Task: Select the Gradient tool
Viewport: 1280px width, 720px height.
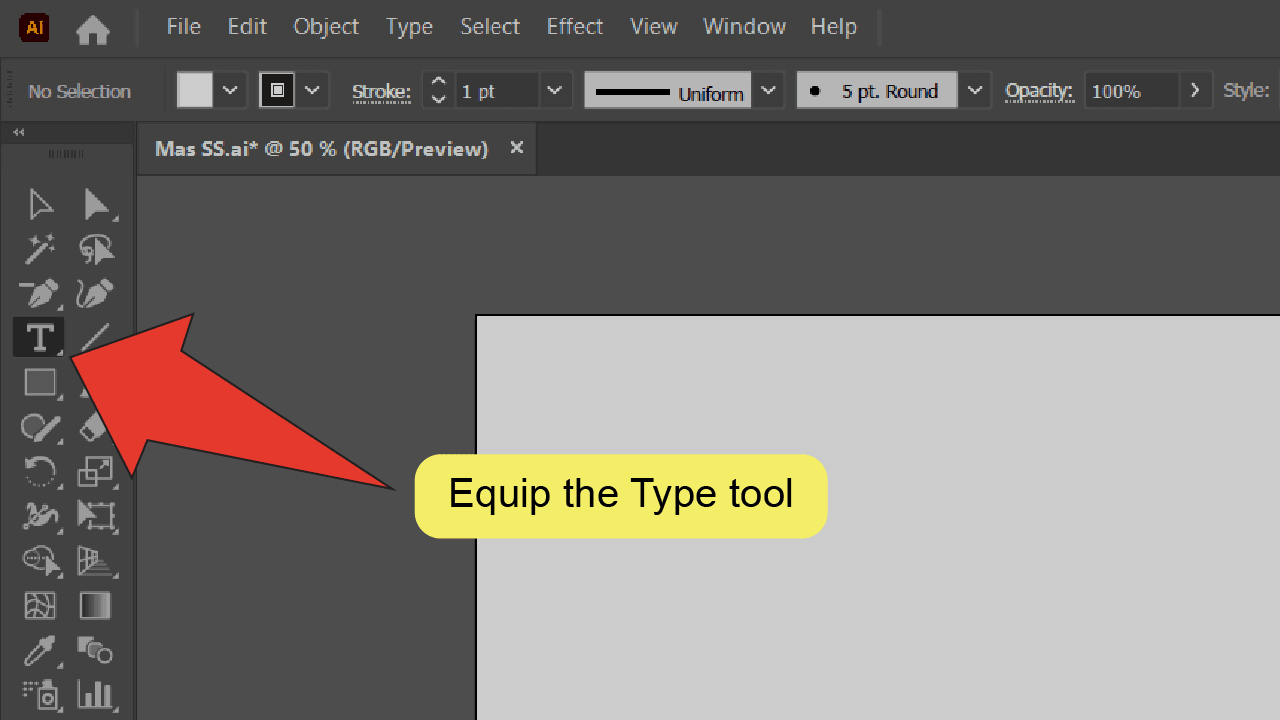Action: coord(96,606)
